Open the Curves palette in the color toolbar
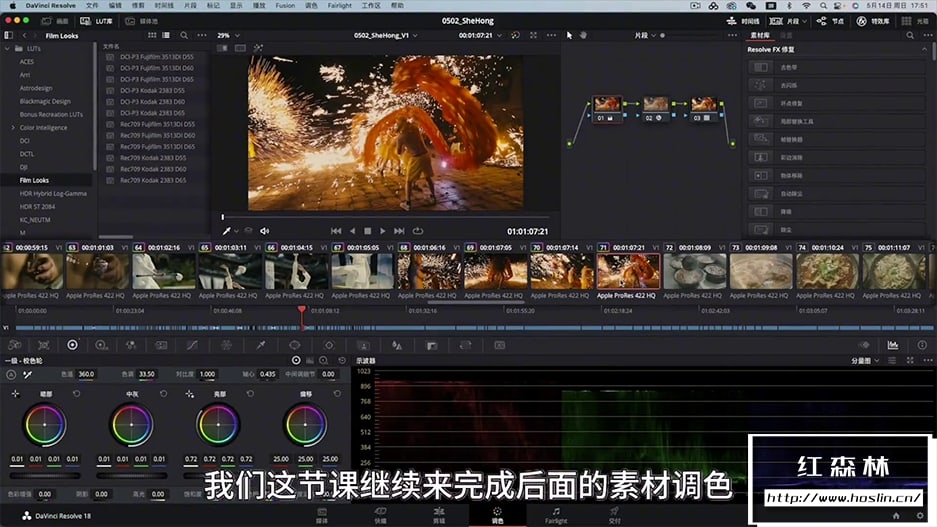The width and height of the screenshot is (937, 527). tap(192, 345)
